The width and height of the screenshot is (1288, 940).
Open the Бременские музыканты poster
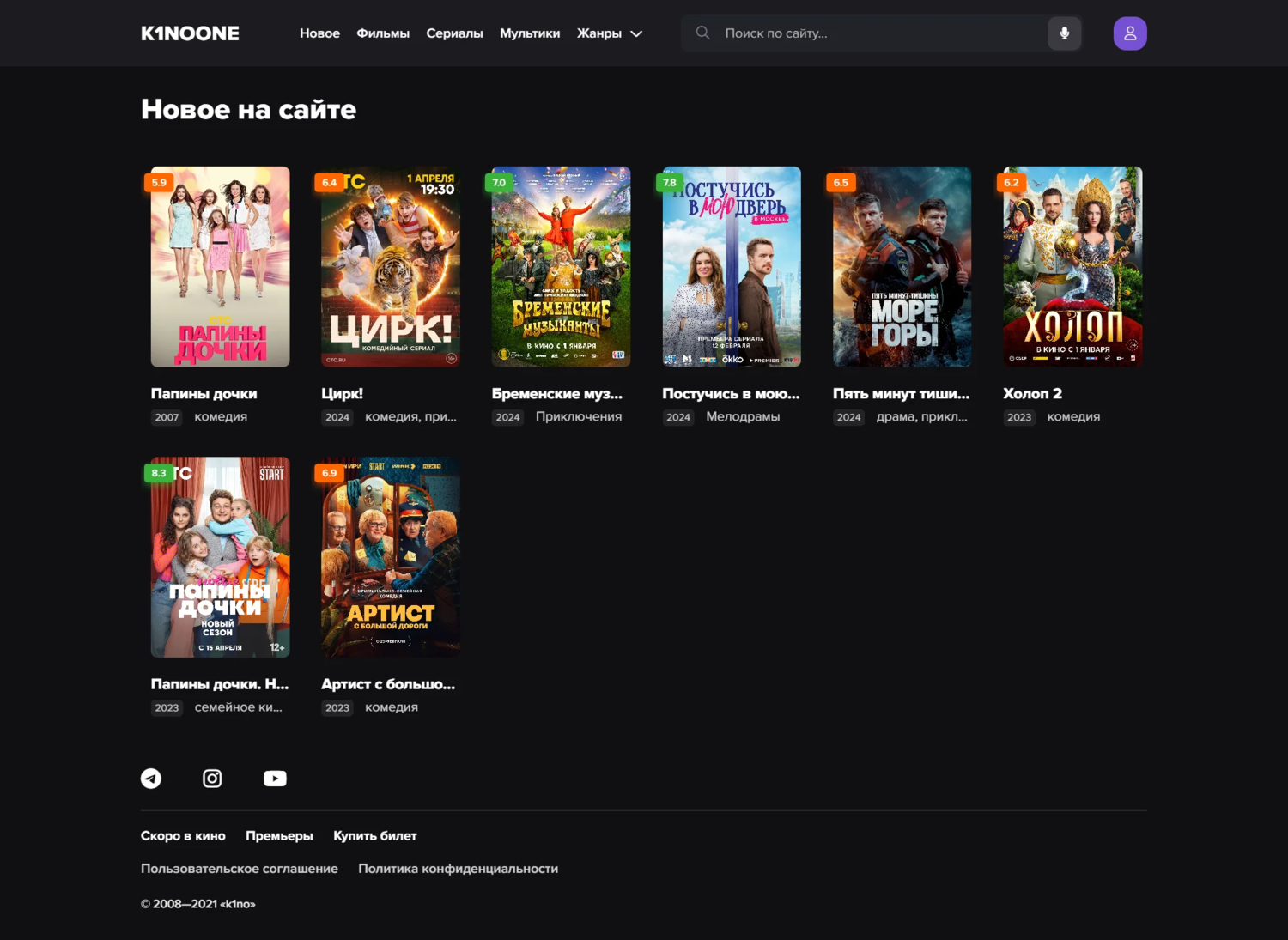tap(562, 267)
